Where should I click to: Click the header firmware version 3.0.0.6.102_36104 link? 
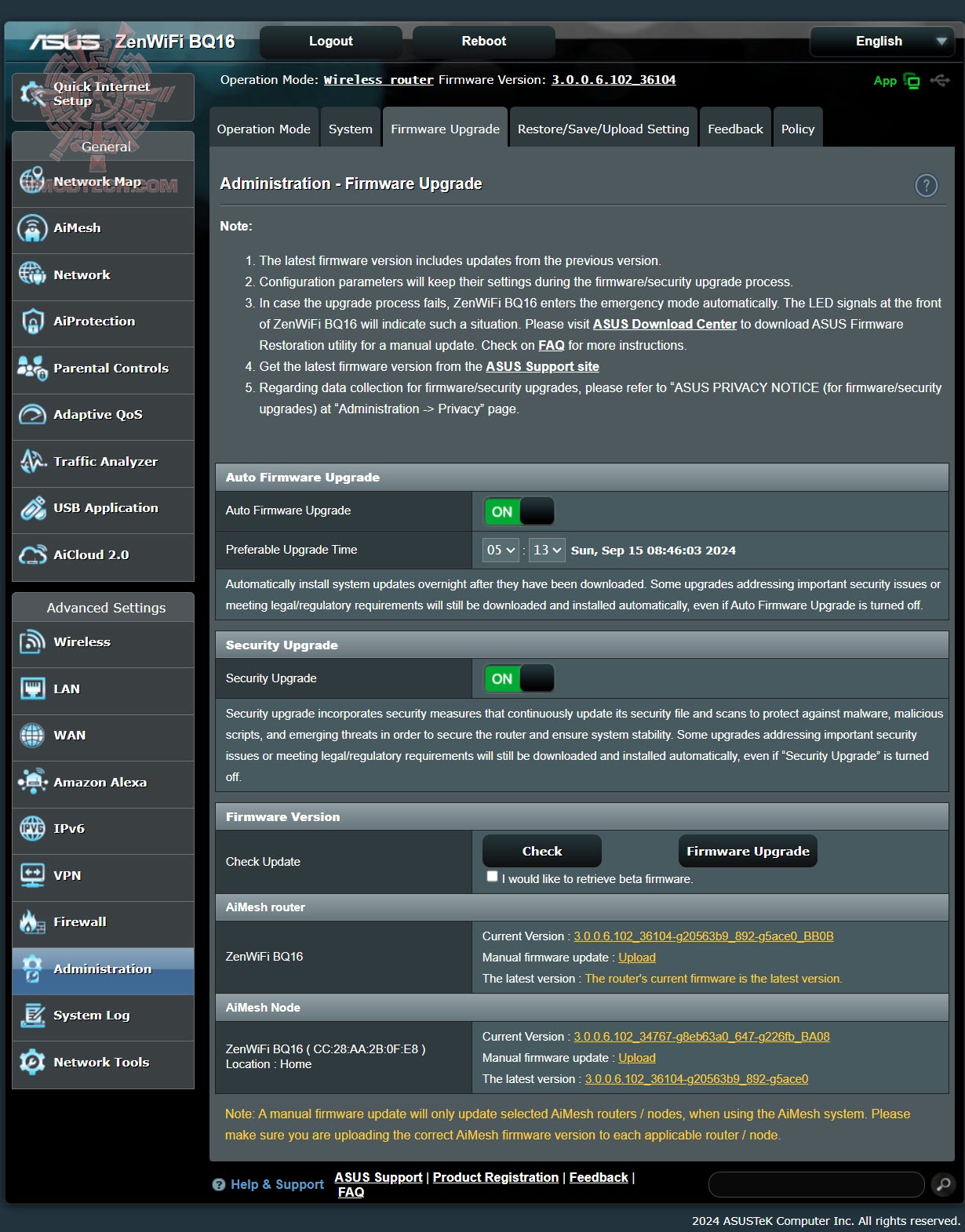[614, 80]
